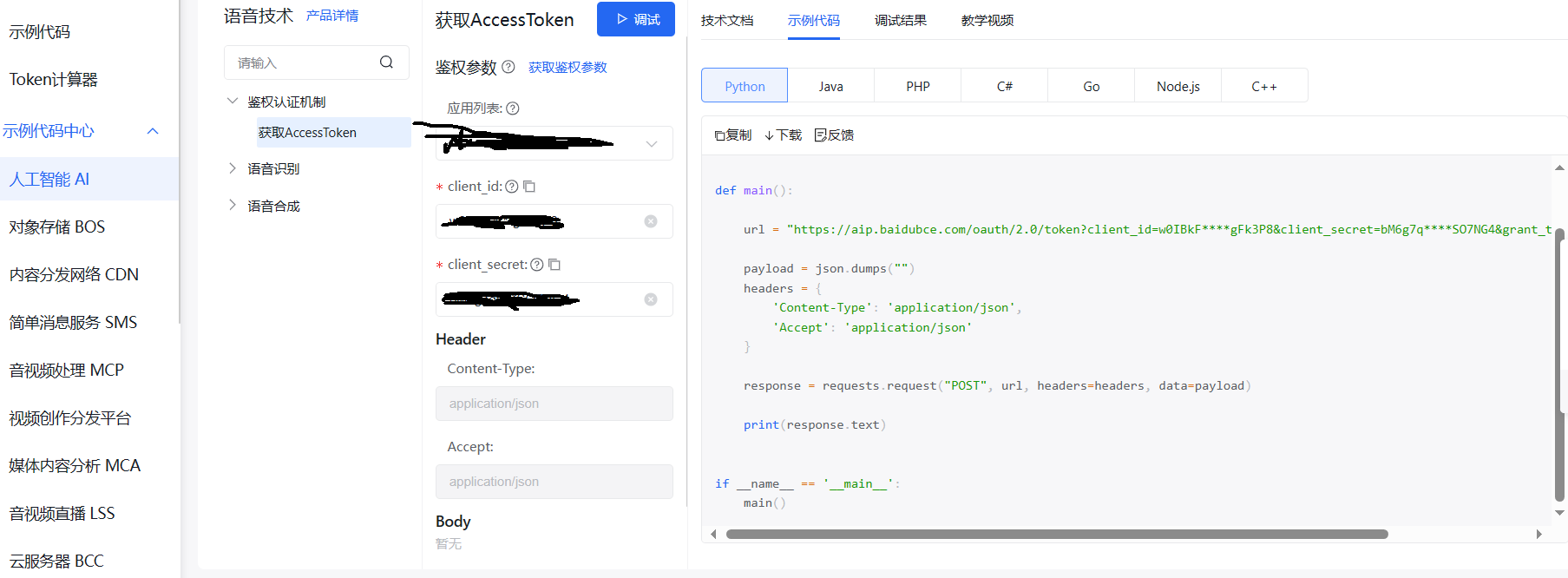Click the left sidebar scrollbar
The image size is (1568, 578).
tap(180, 161)
